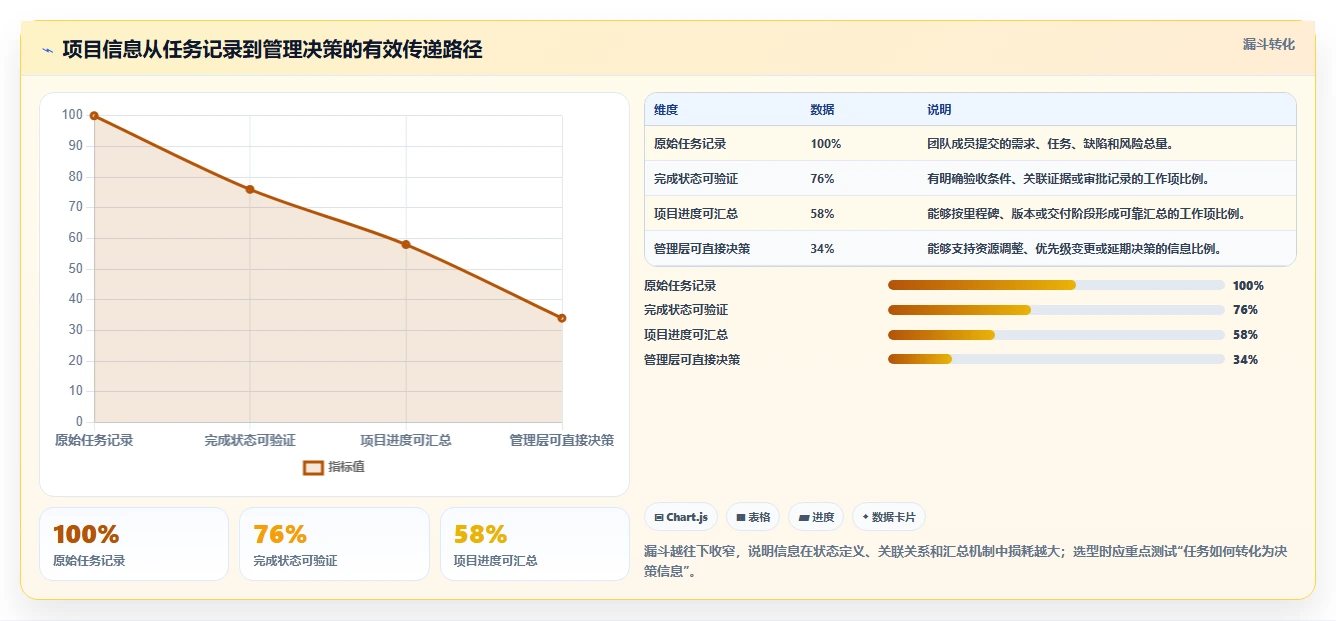Click the title 项目信息从任务记录到管理决策的有效传递路径
The height and width of the screenshot is (621, 1336).
[x=272, y=49]
